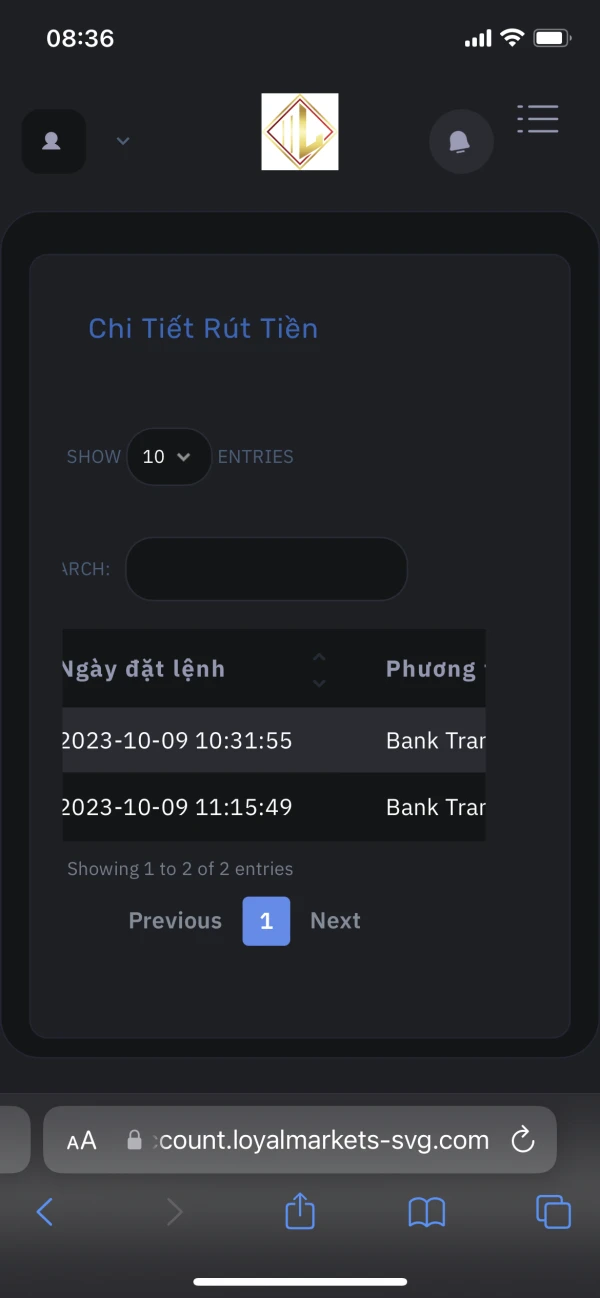The image size is (600, 1298).
Task: Navigate back in Safari
Action: click(45, 1212)
